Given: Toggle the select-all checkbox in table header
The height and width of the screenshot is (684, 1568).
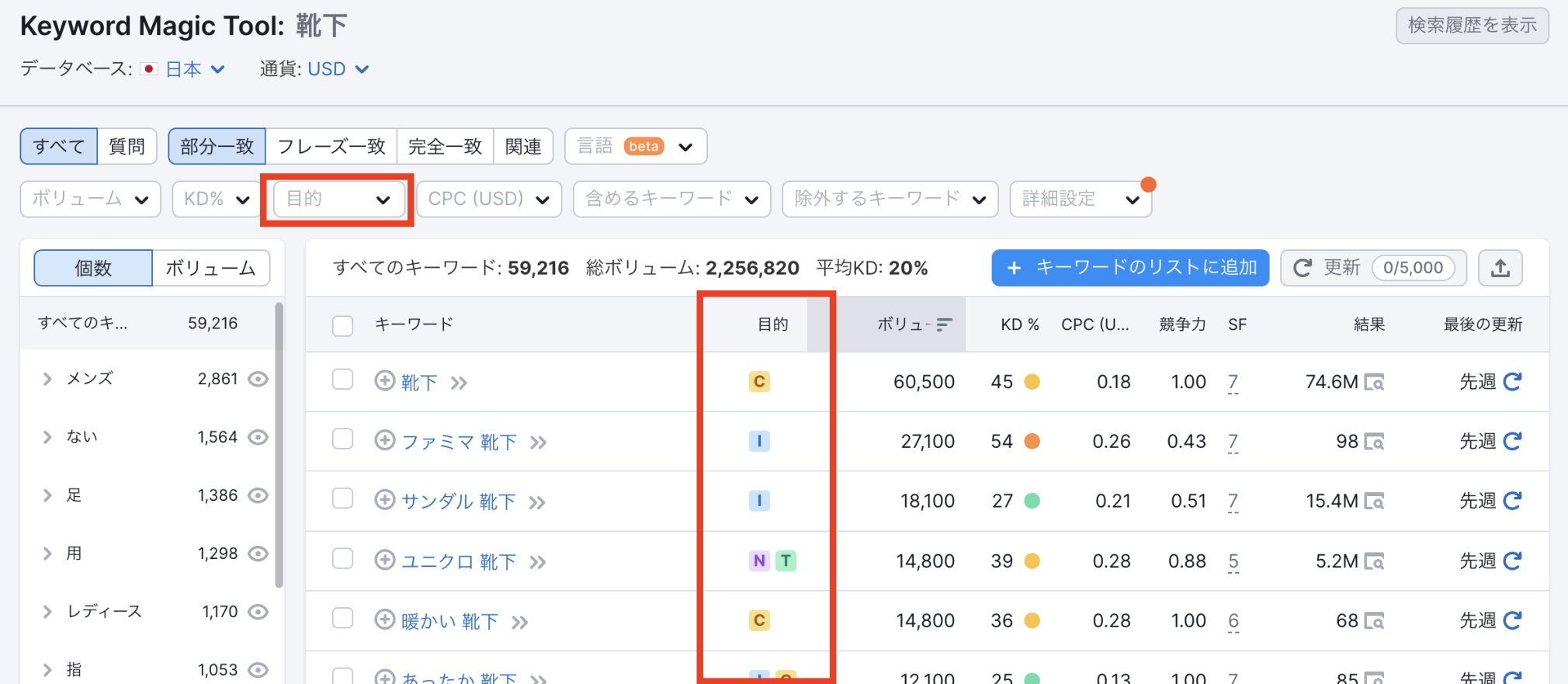Looking at the screenshot, I should pyautogui.click(x=342, y=325).
